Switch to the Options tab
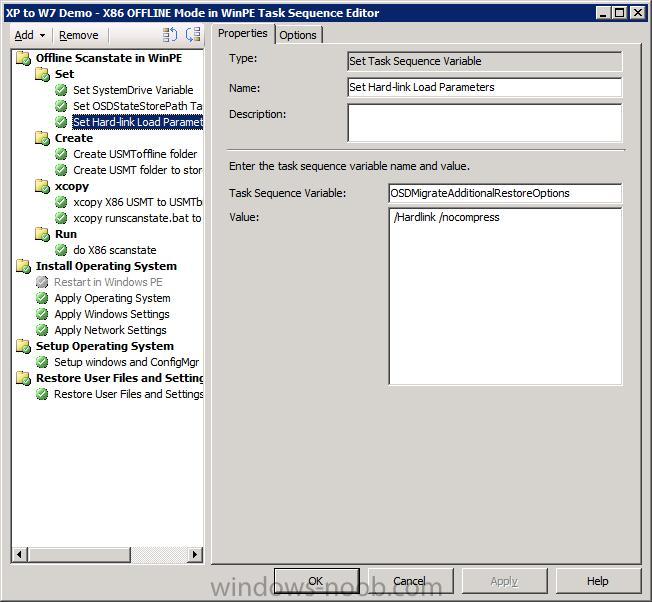Viewport: 652px width, 602px height. [298, 35]
